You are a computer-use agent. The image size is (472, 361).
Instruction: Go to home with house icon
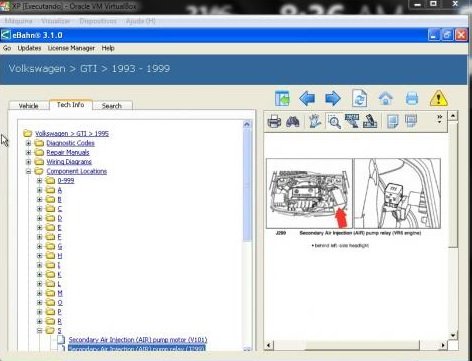386,99
